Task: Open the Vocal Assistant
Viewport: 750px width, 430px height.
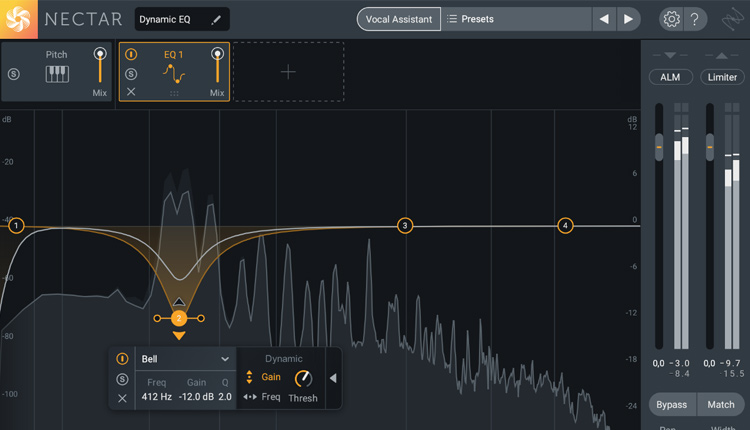Action: point(397,19)
